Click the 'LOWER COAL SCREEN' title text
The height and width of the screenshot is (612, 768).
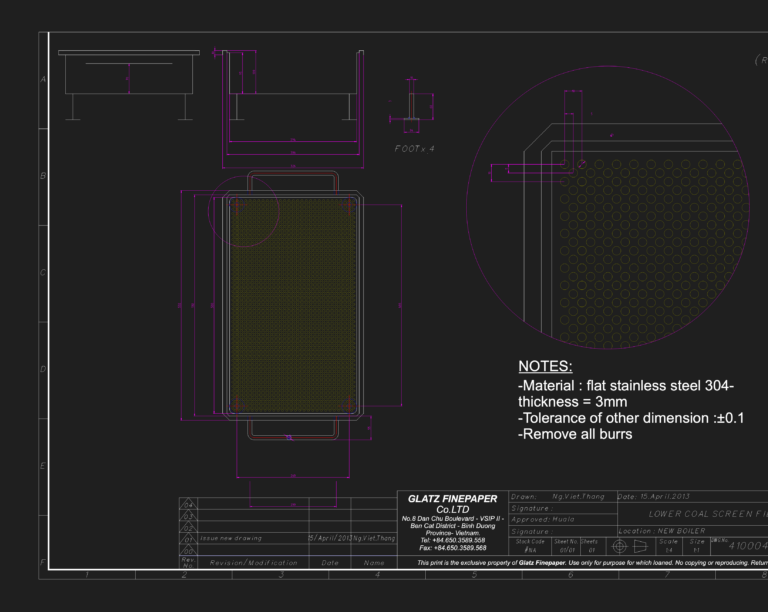[x=708, y=514]
